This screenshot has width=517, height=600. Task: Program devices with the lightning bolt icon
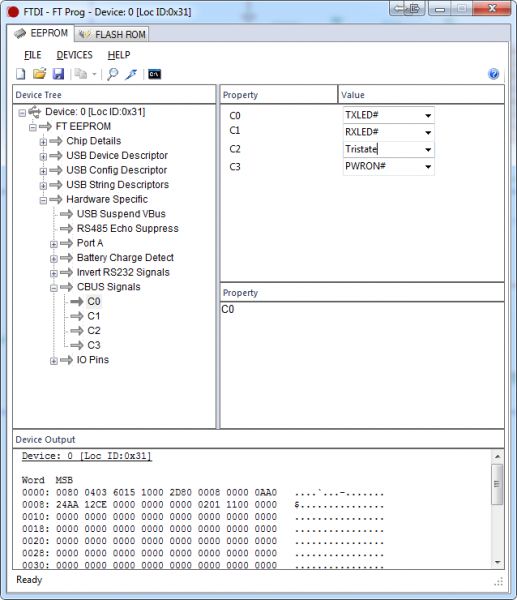(131, 74)
